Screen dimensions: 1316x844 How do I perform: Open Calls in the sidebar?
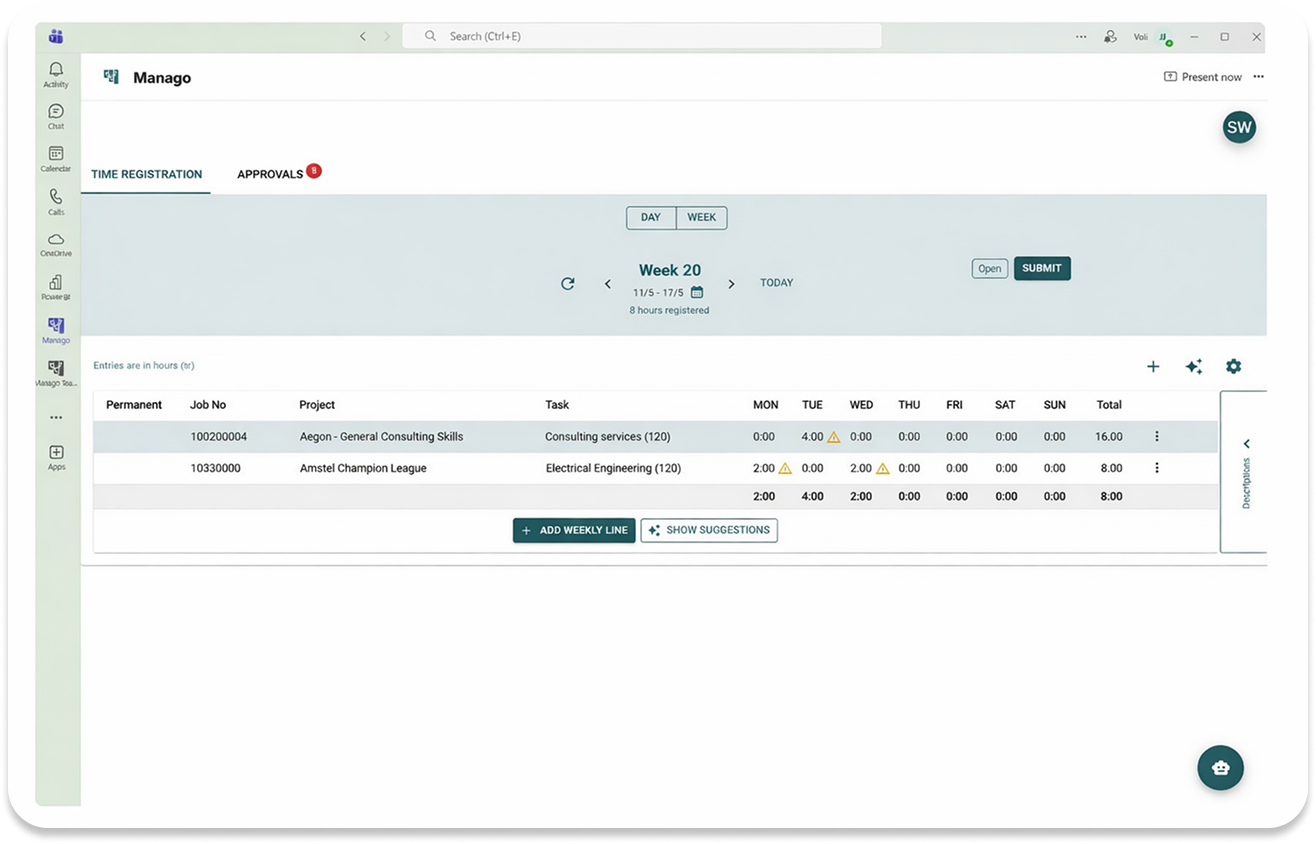(x=56, y=202)
